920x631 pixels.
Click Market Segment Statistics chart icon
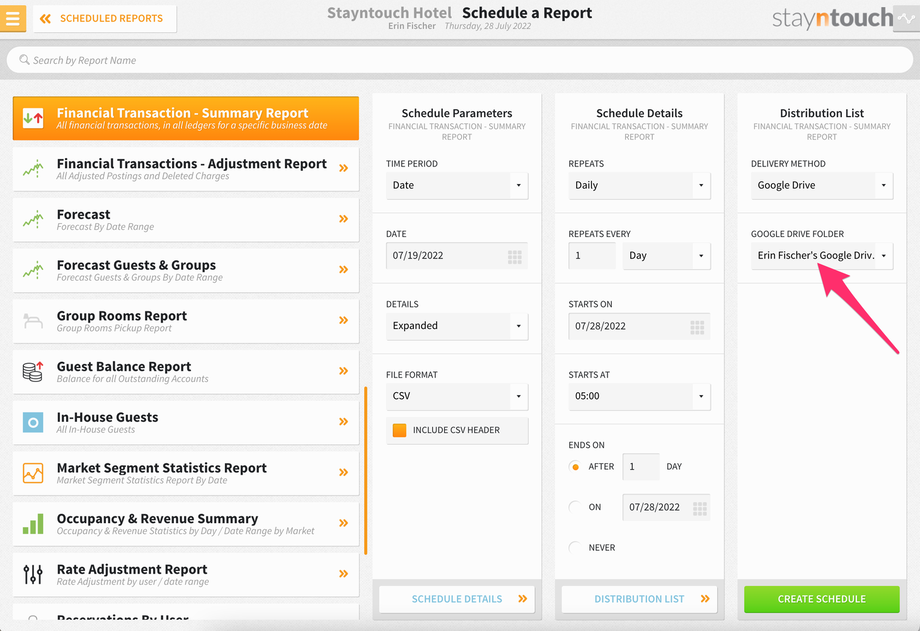click(x=33, y=473)
